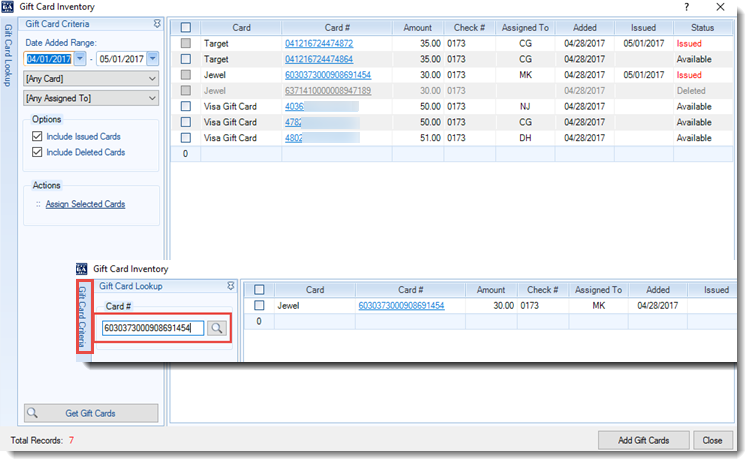752x466 pixels.
Task: Select checkbox for Visa Gift Card assigned to NJ
Action: coord(185,106)
